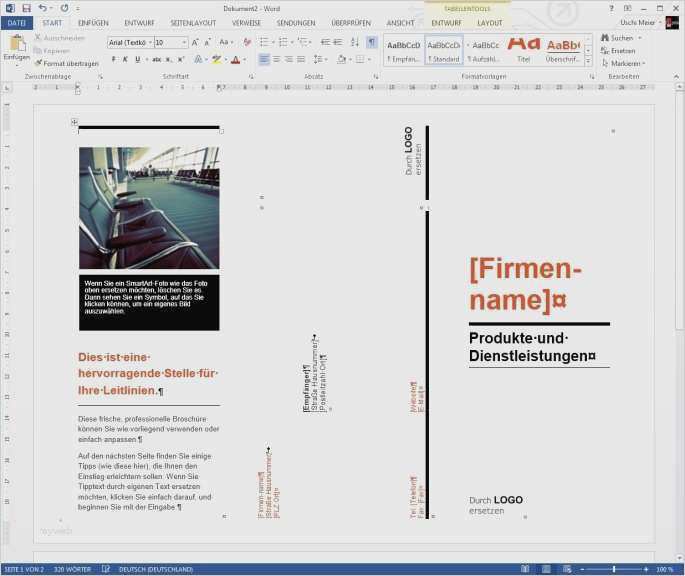Switch to the EINFÜGEN tab
685x576 pixels.
pos(93,22)
